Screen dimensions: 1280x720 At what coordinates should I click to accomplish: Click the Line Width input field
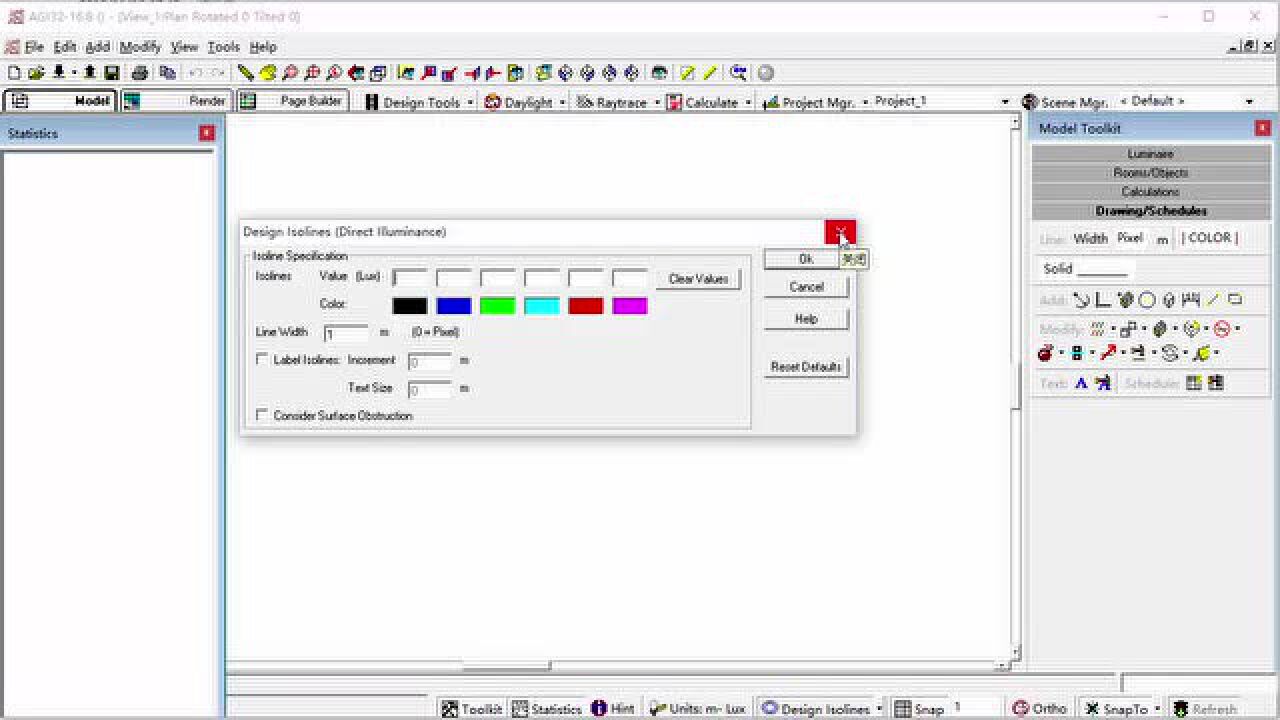pos(346,333)
